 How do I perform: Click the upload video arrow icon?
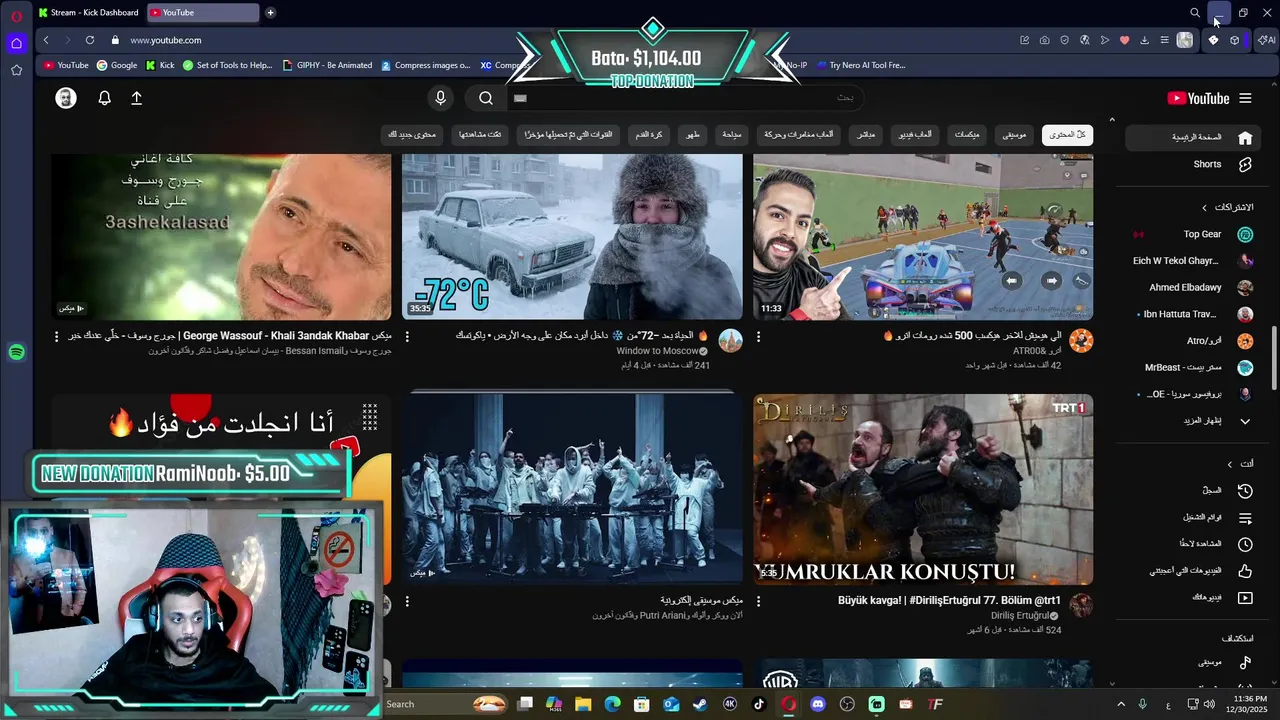[x=136, y=98]
